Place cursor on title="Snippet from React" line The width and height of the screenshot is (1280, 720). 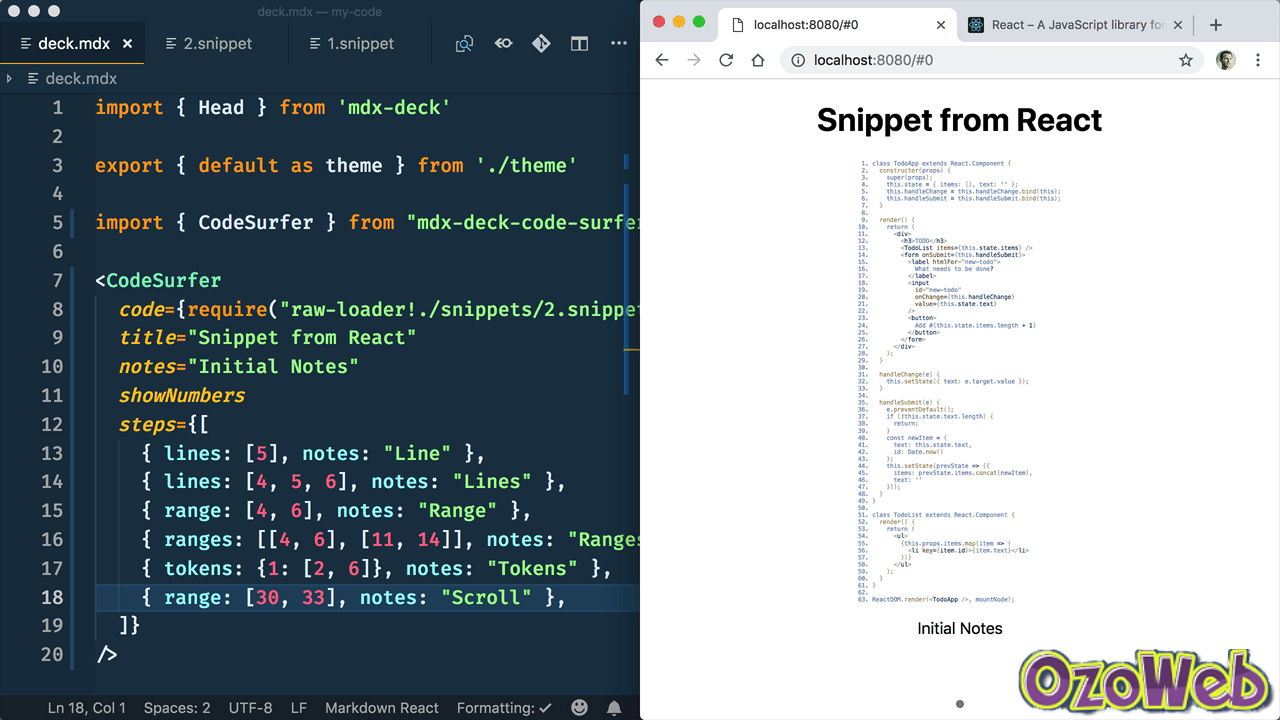pyautogui.click(x=267, y=338)
